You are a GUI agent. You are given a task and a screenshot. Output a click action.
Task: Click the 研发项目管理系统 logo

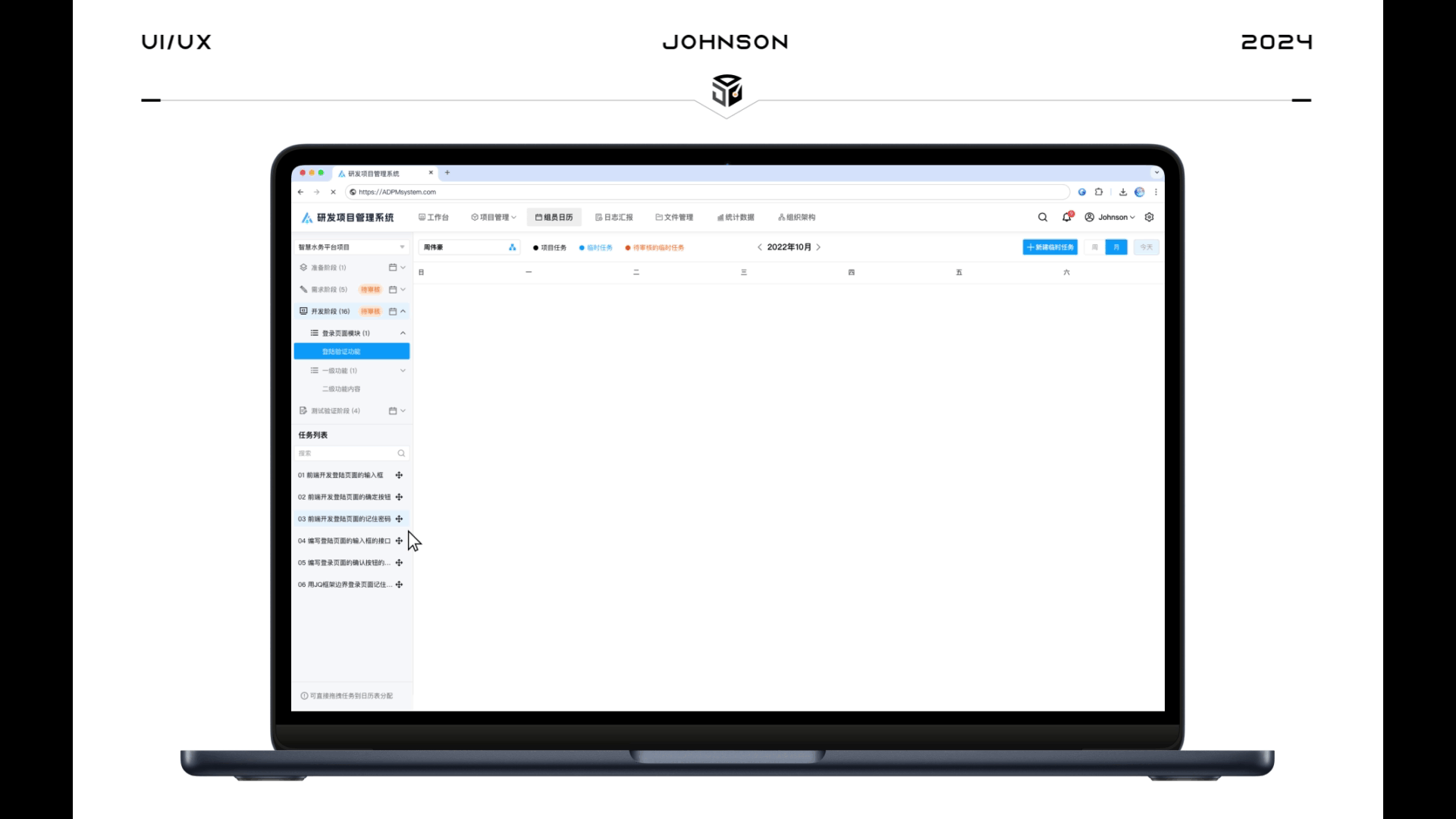(x=348, y=218)
